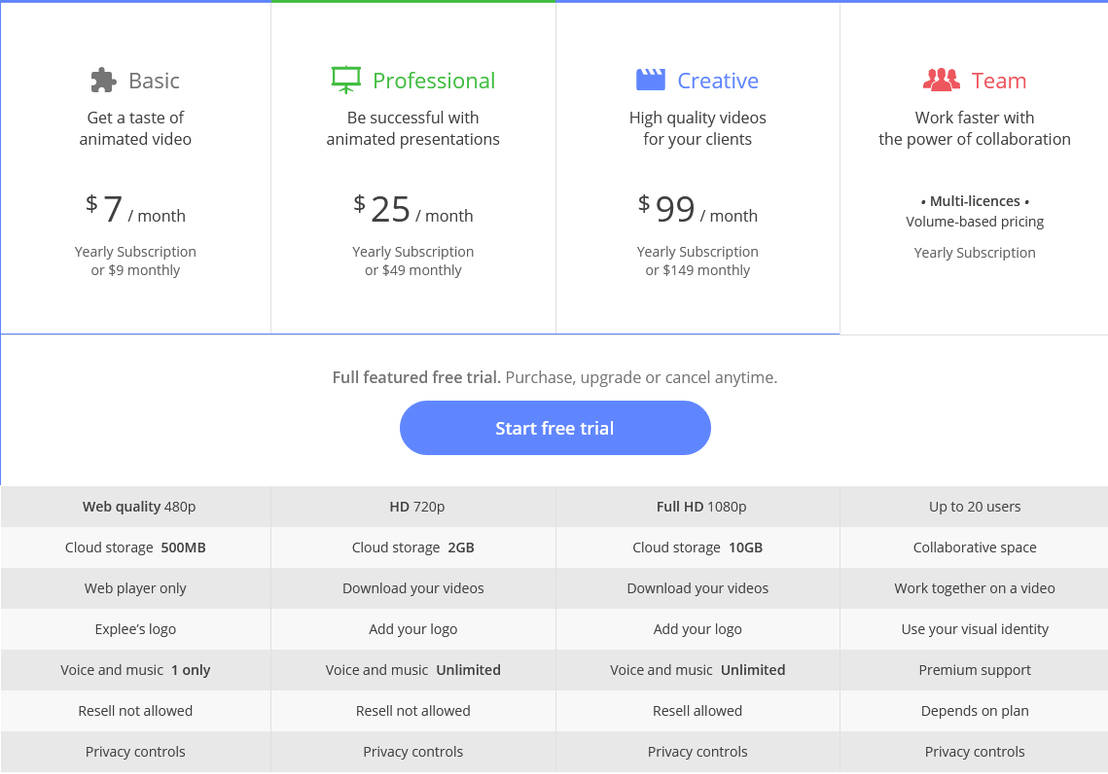The height and width of the screenshot is (774, 1108).
Task: Choose the Team plan heading
Action: pos(998,81)
